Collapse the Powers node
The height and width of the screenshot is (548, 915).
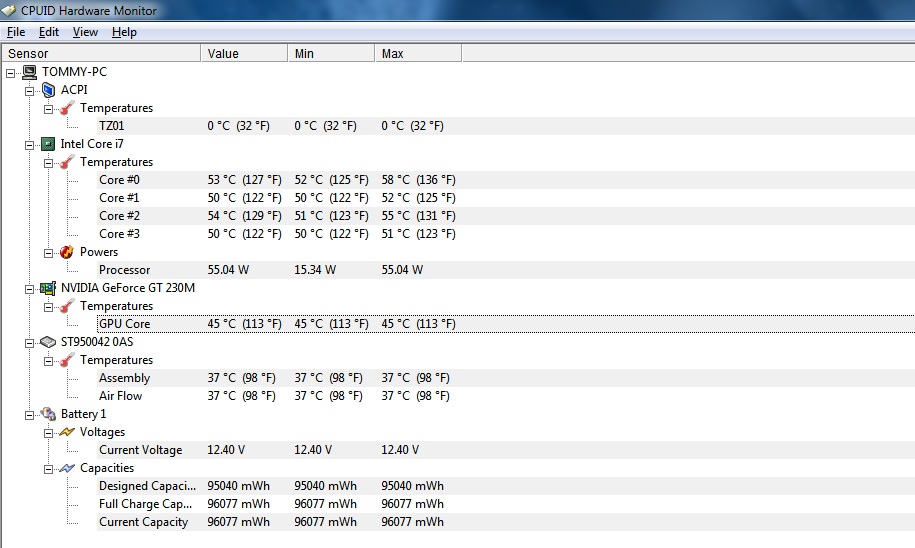[48, 253]
